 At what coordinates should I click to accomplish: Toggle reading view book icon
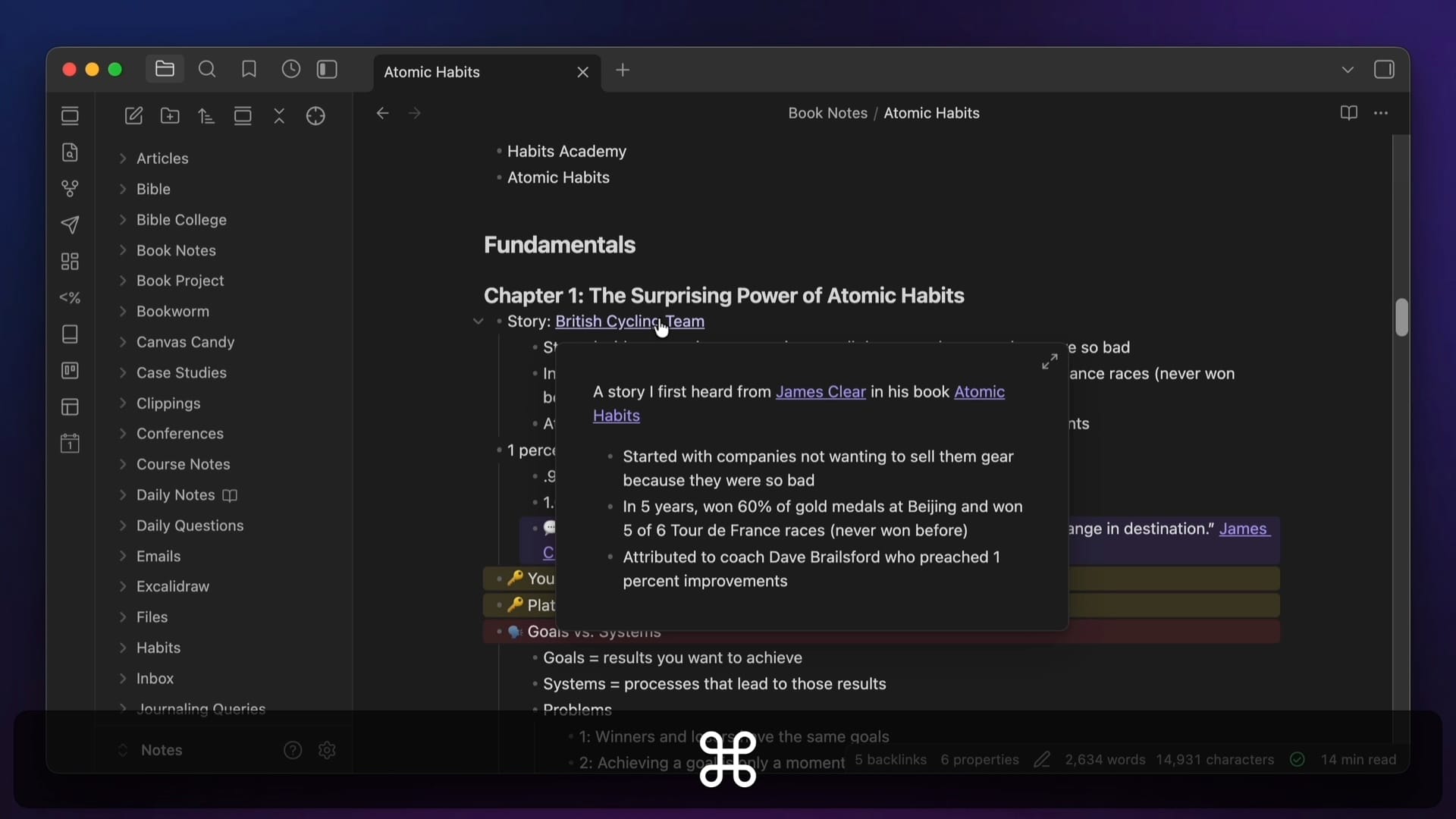tap(1348, 113)
